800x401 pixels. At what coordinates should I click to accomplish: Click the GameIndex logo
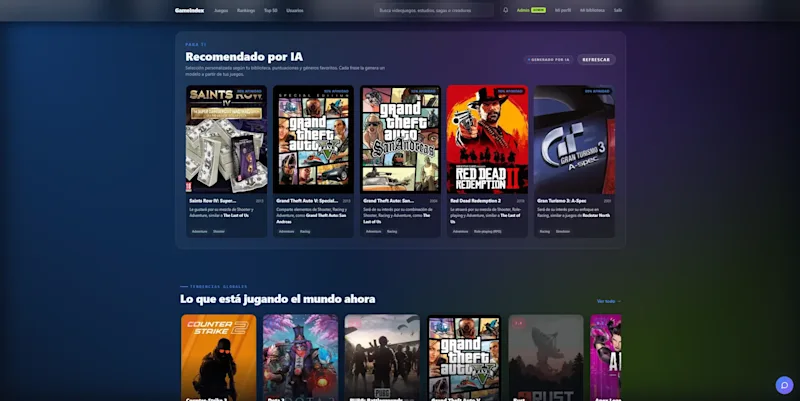click(189, 10)
